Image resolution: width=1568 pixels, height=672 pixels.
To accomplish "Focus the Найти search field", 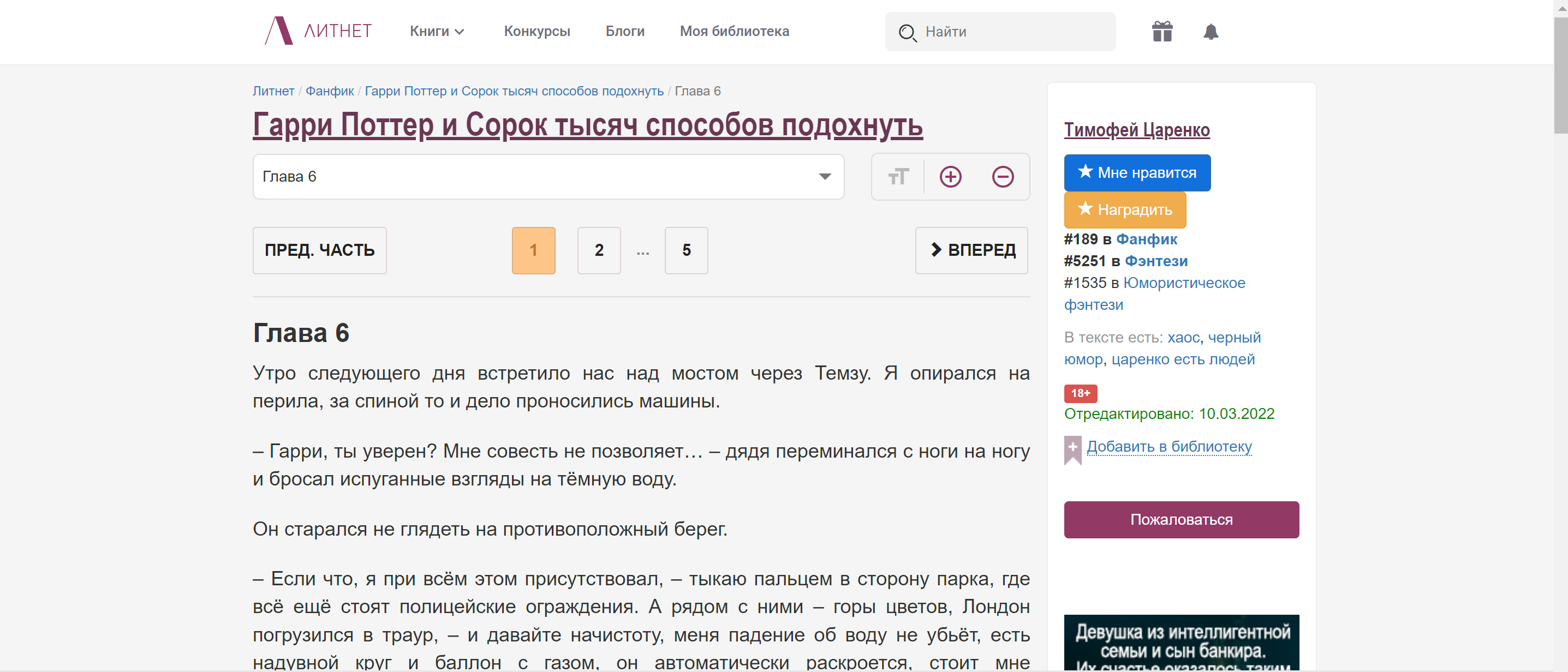I will pos(1010,32).
